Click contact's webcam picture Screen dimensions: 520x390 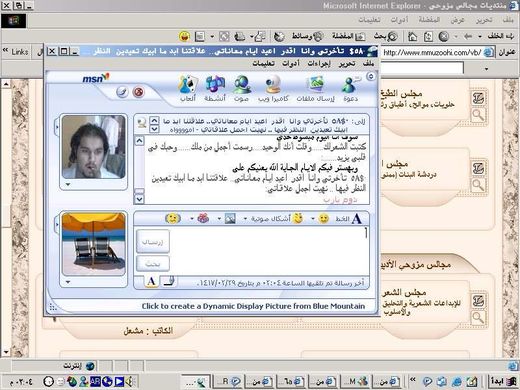tap(94, 147)
